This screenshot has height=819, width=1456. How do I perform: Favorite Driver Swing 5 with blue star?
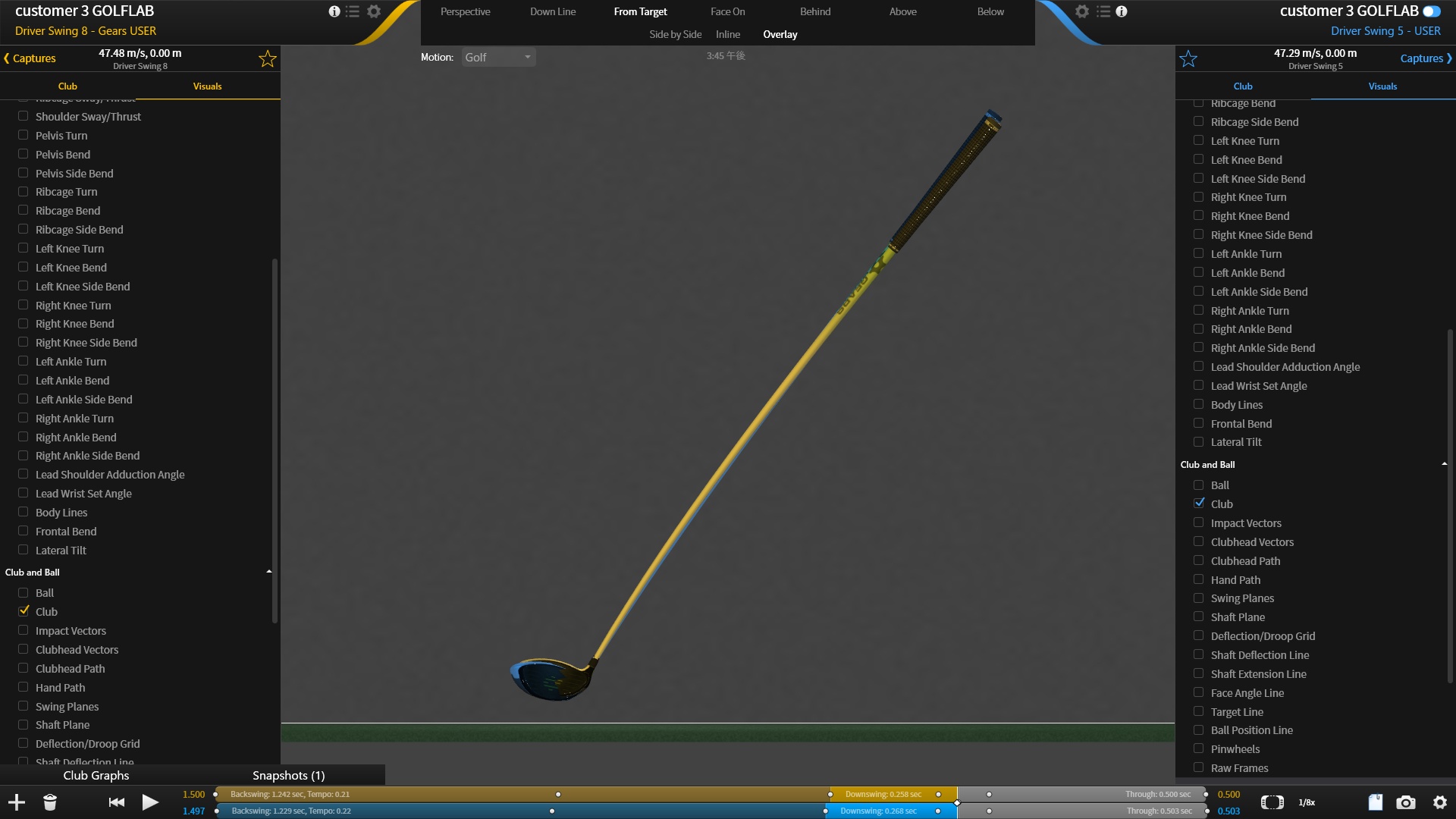tap(1188, 58)
